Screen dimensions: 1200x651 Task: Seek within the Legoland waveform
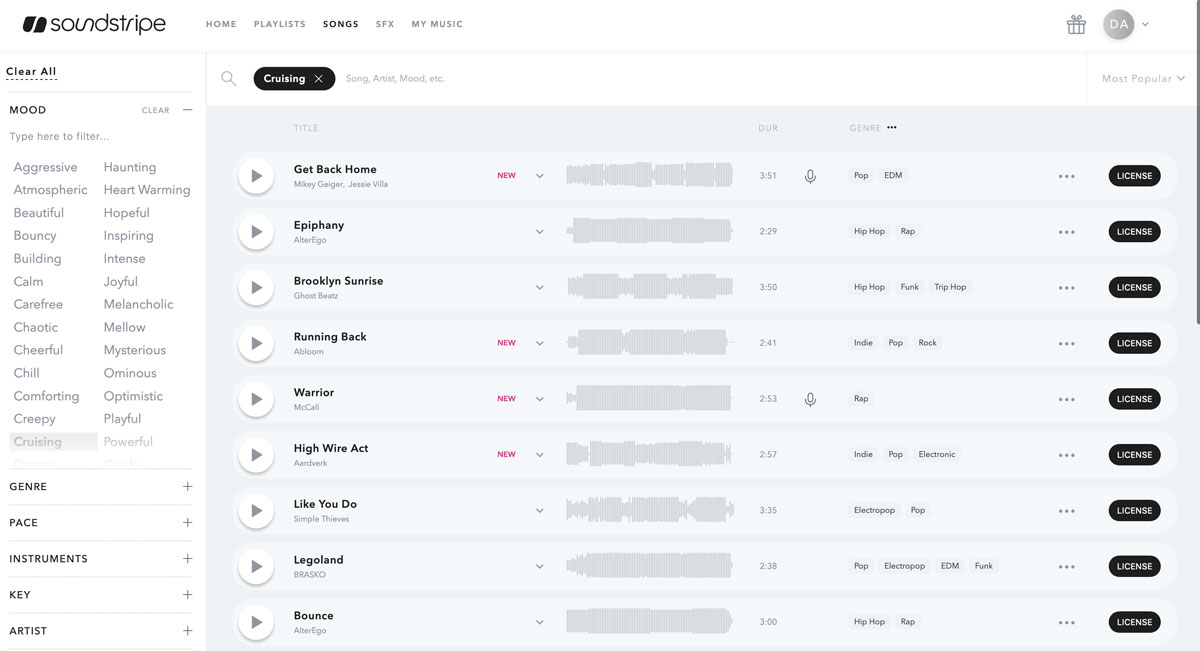[x=650, y=566]
